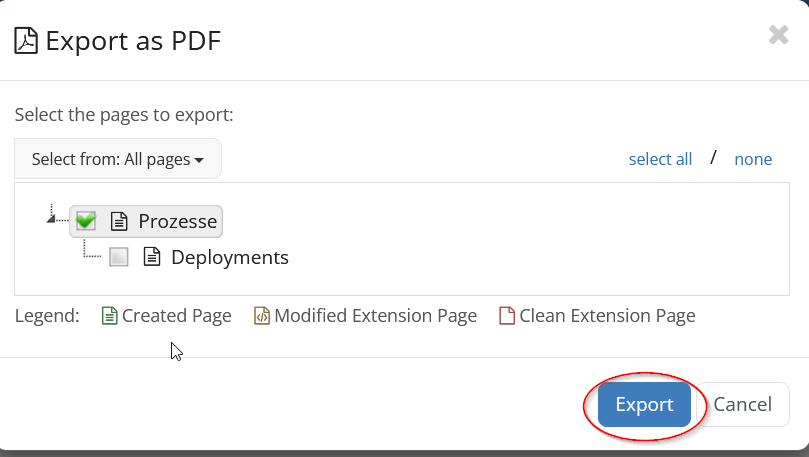
Task: Click the red Clean Extension Page icon
Action: (x=507, y=316)
